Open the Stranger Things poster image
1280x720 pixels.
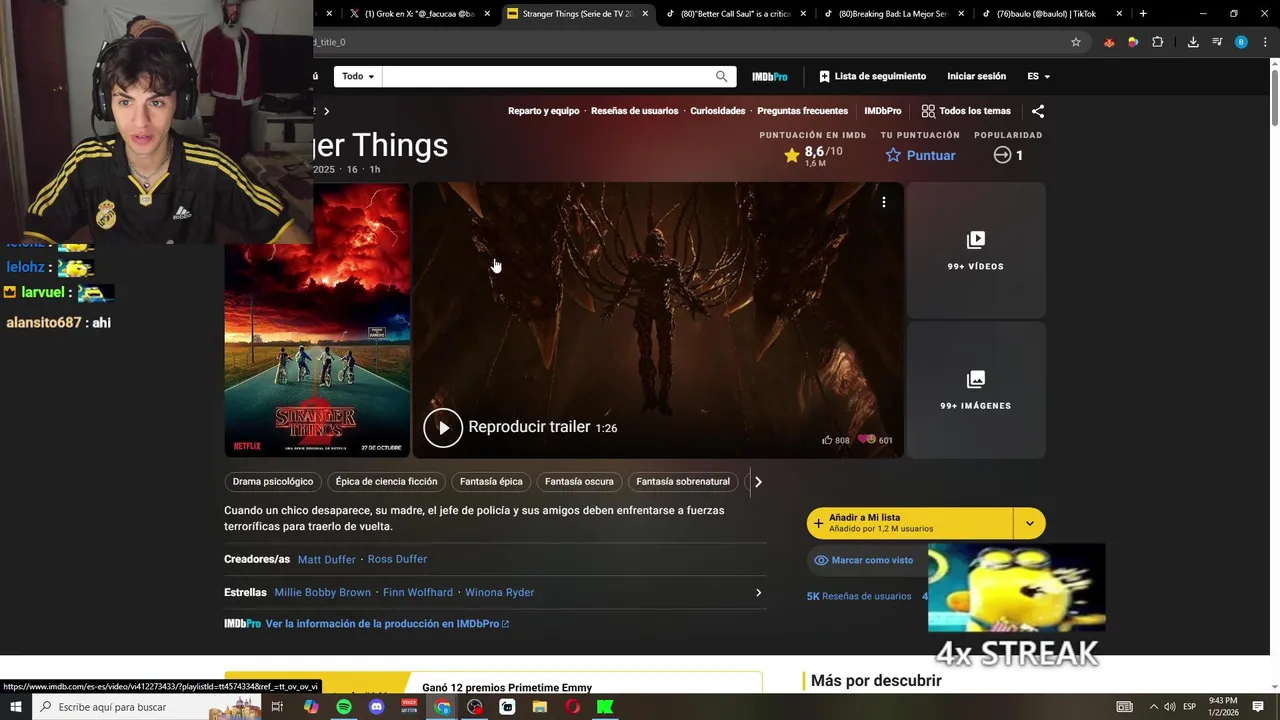tap(317, 320)
